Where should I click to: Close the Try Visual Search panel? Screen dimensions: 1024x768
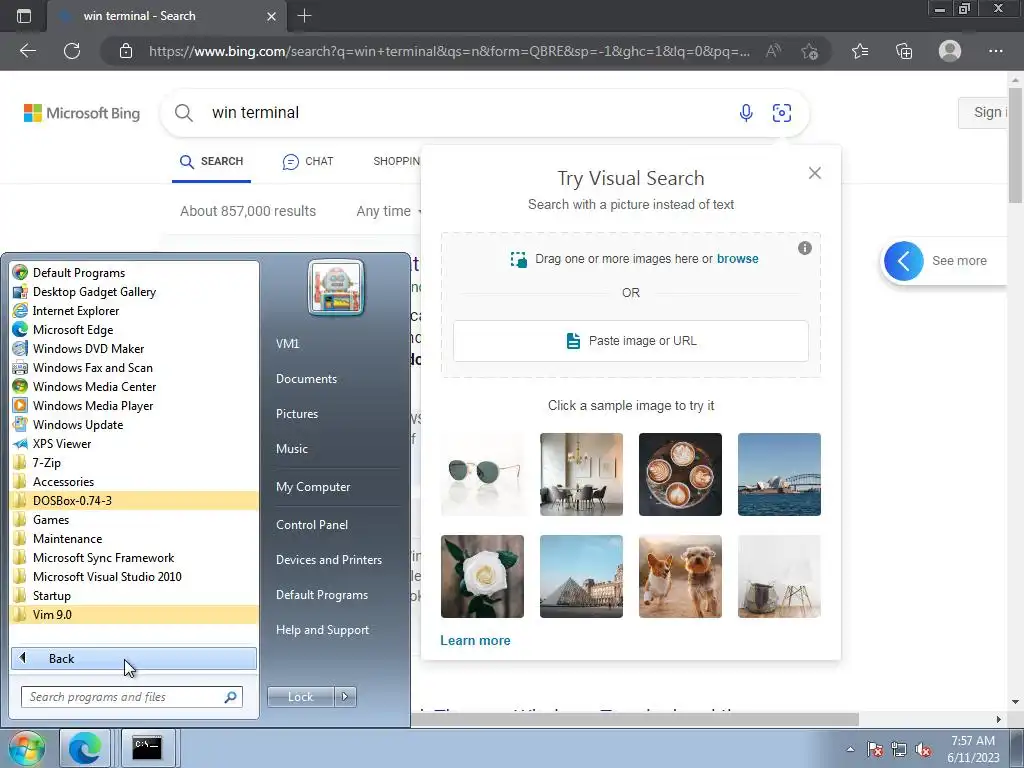coord(814,173)
